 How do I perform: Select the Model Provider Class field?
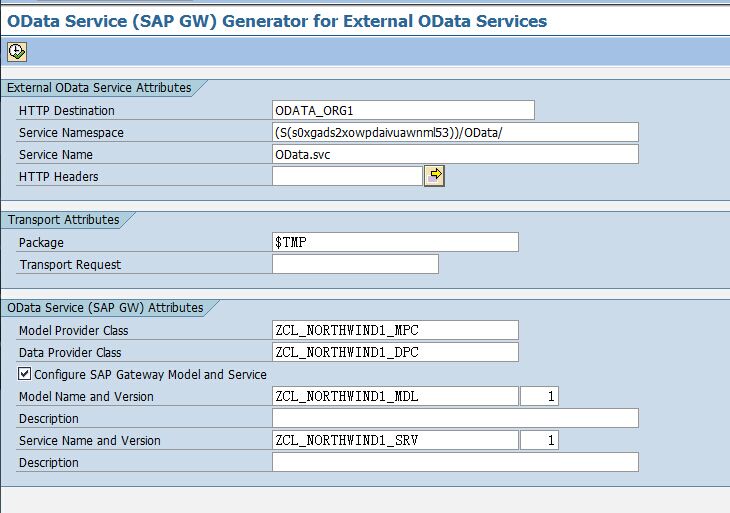395,330
